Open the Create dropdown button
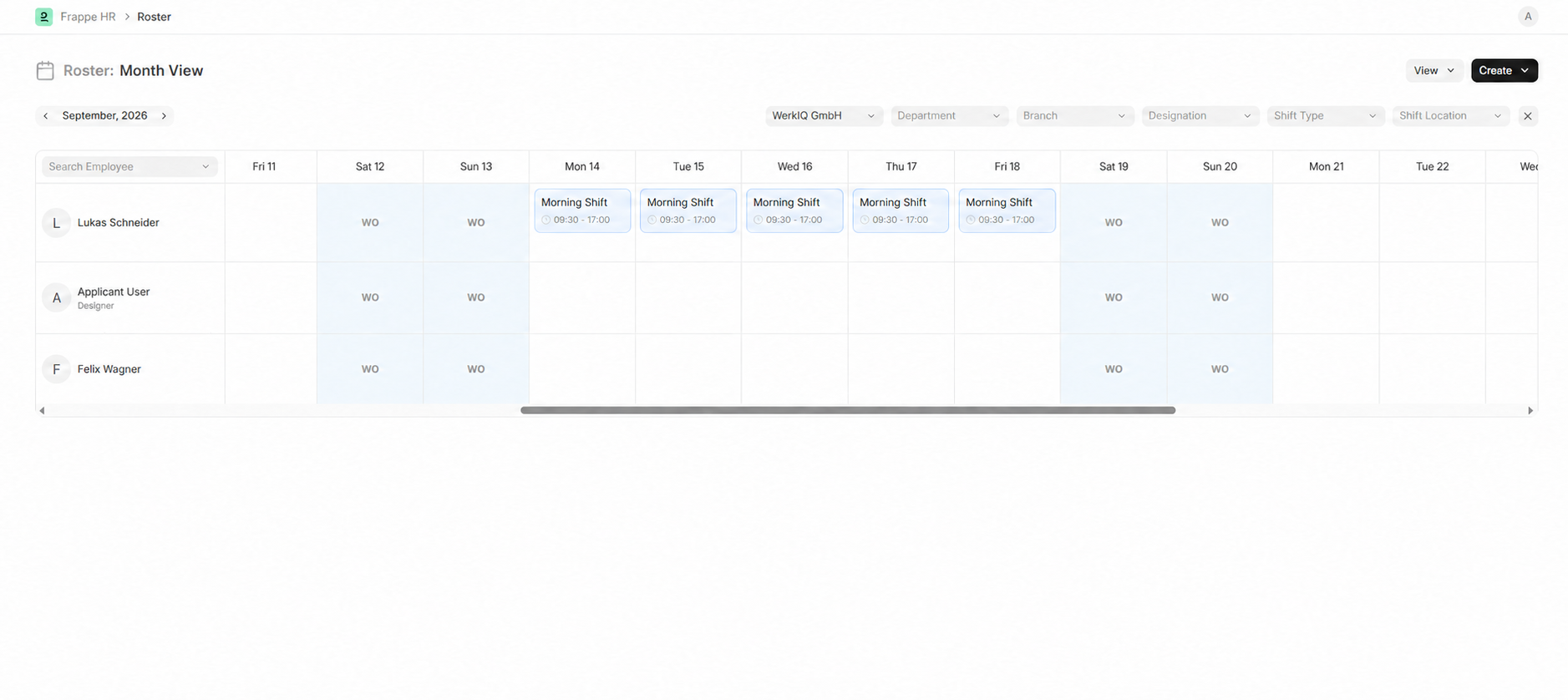Viewport: 1568px width, 700px height. pos(1505,71)
